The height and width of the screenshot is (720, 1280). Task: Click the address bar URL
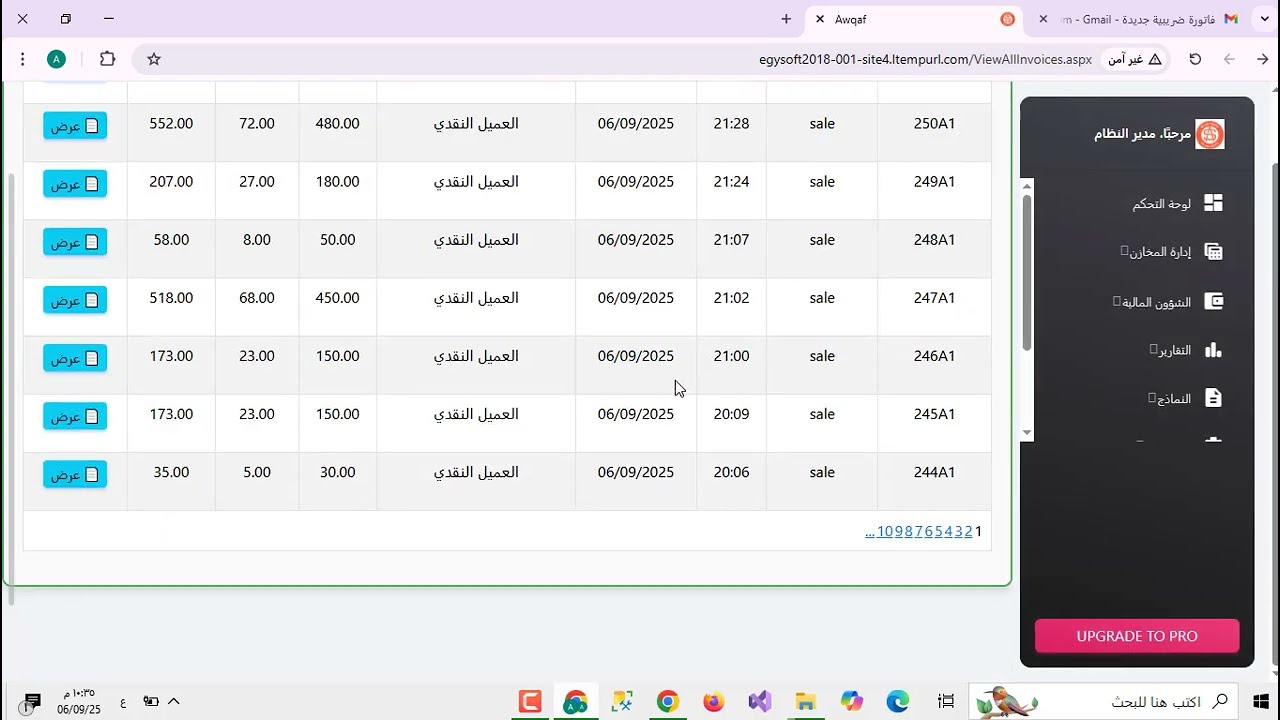(x=925, y=59)
